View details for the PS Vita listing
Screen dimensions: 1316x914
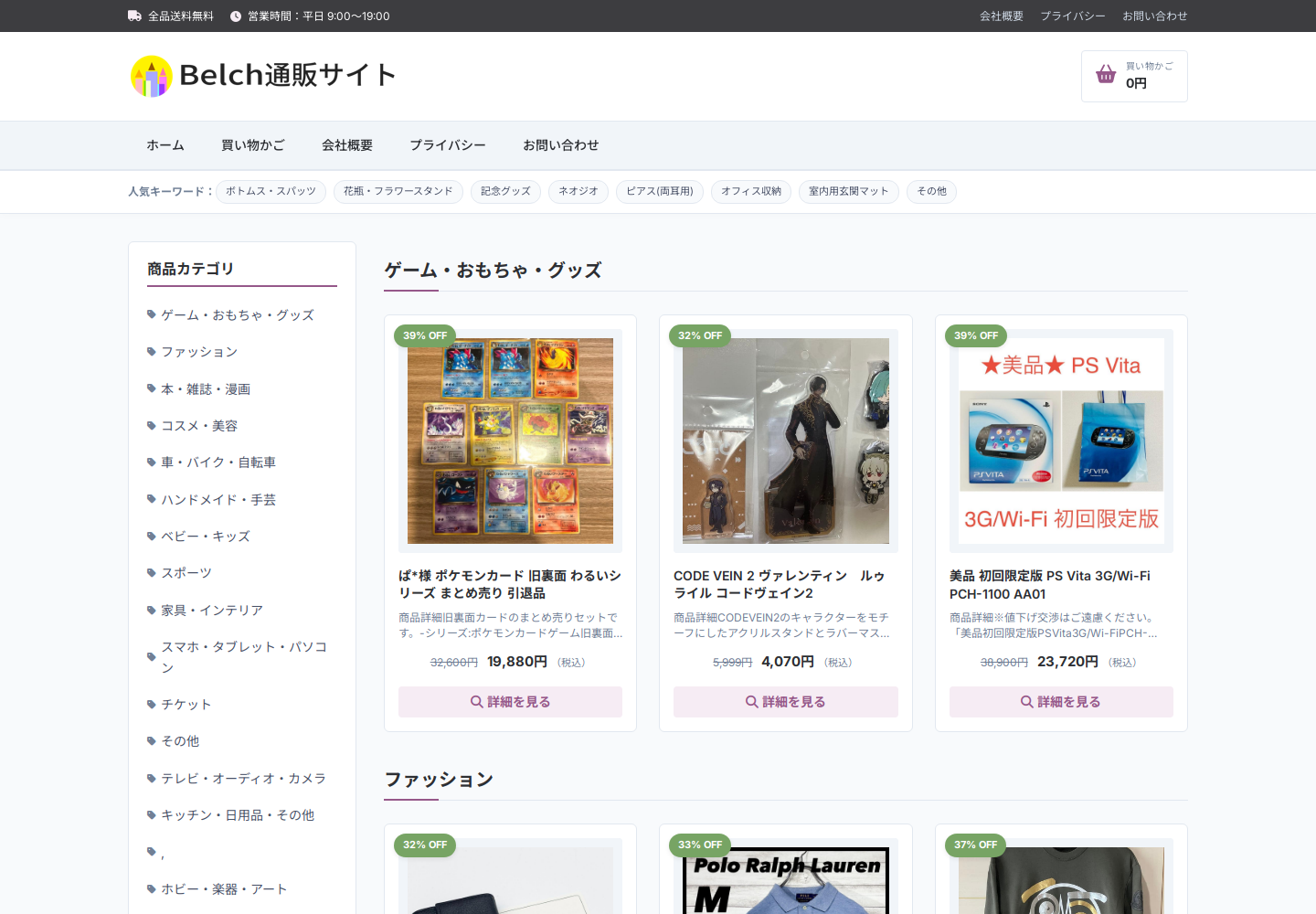(x=1061, y=702)
